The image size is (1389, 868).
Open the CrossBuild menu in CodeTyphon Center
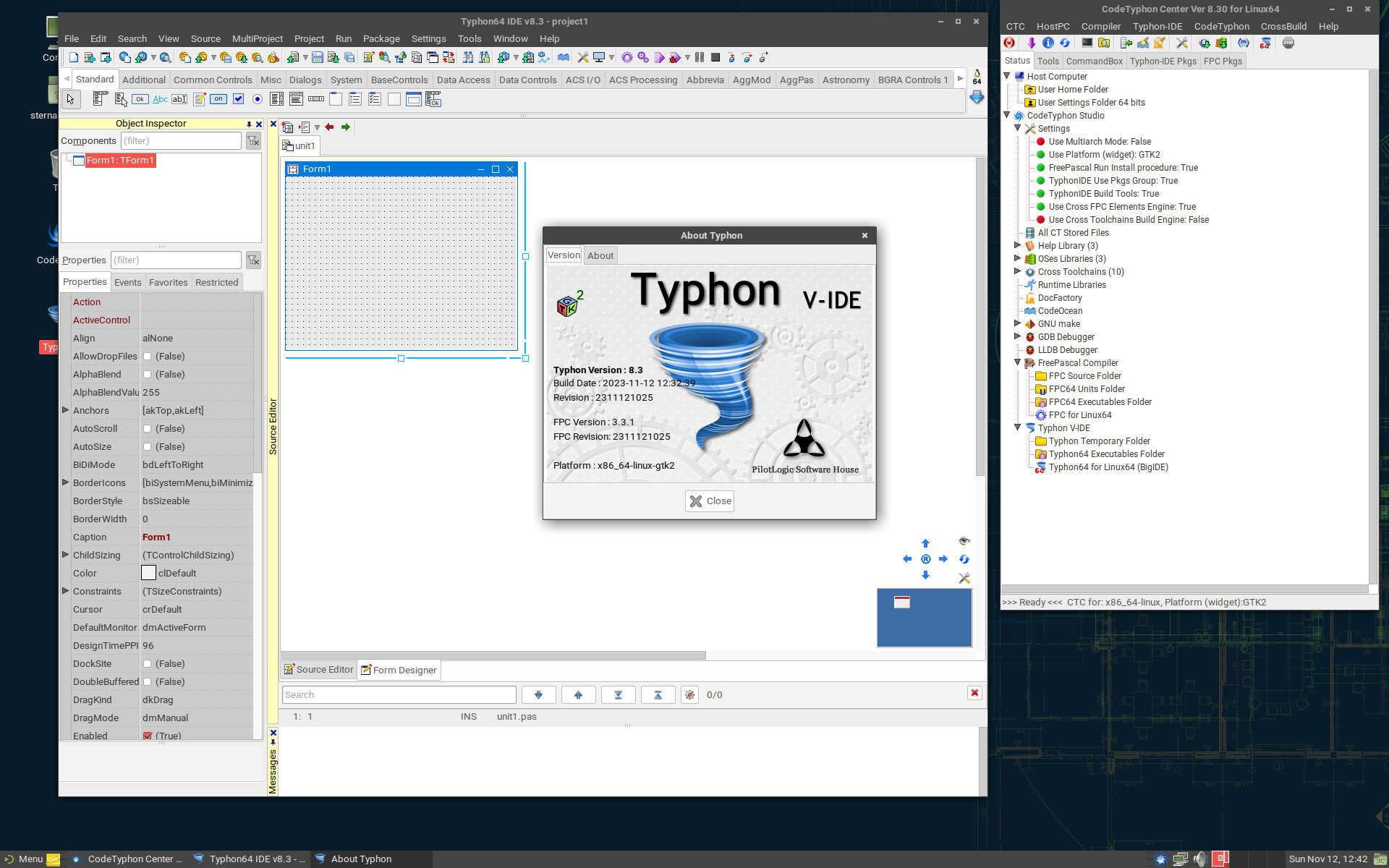[1283, 27]
